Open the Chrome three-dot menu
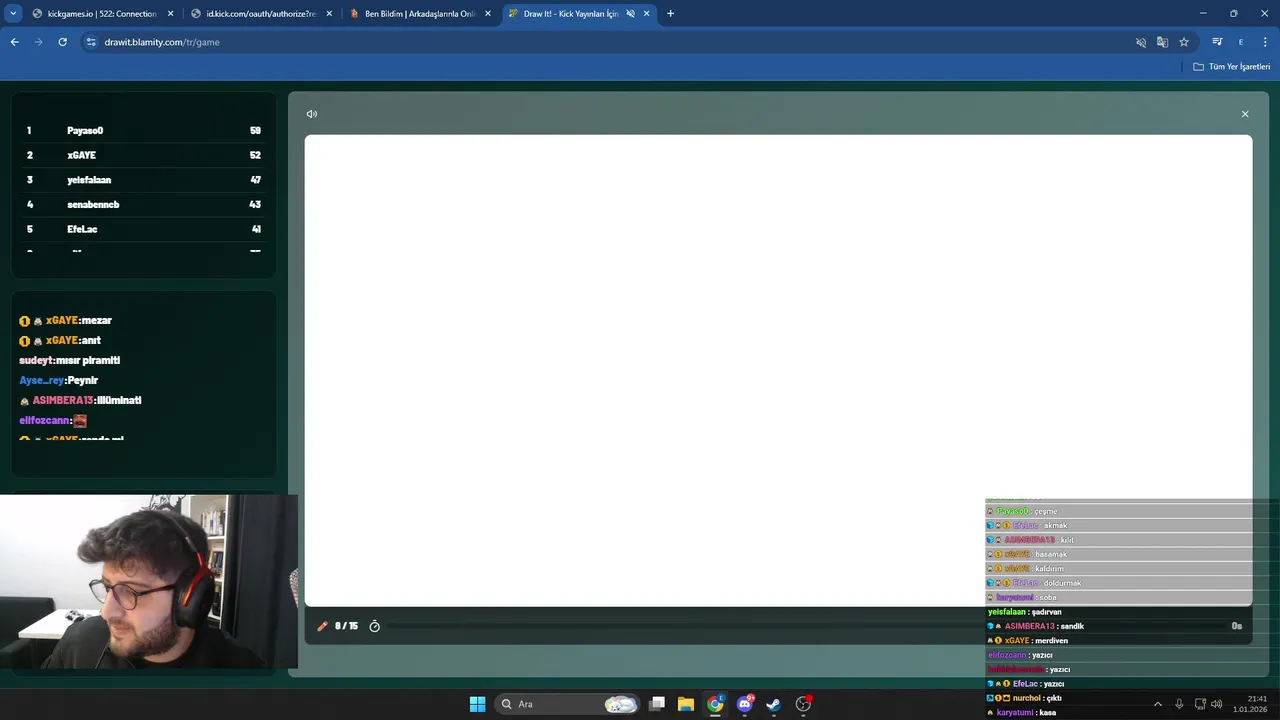This screenshot has height=720, width=1280. 1265,42
